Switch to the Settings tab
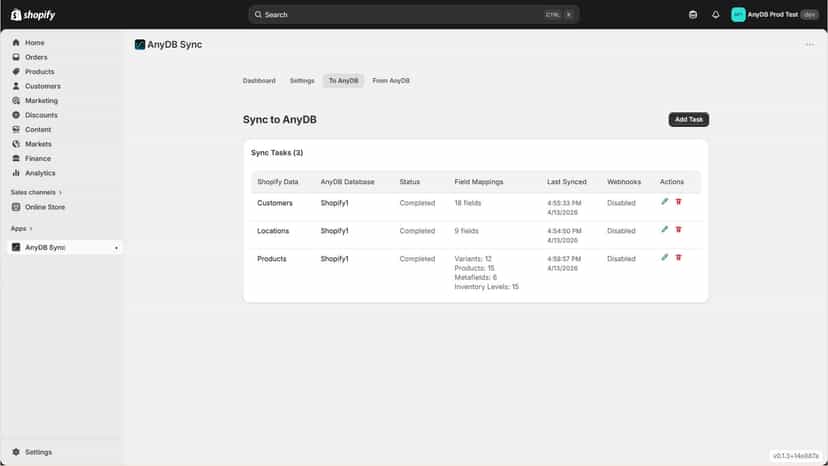 click(x=302, y=81)
